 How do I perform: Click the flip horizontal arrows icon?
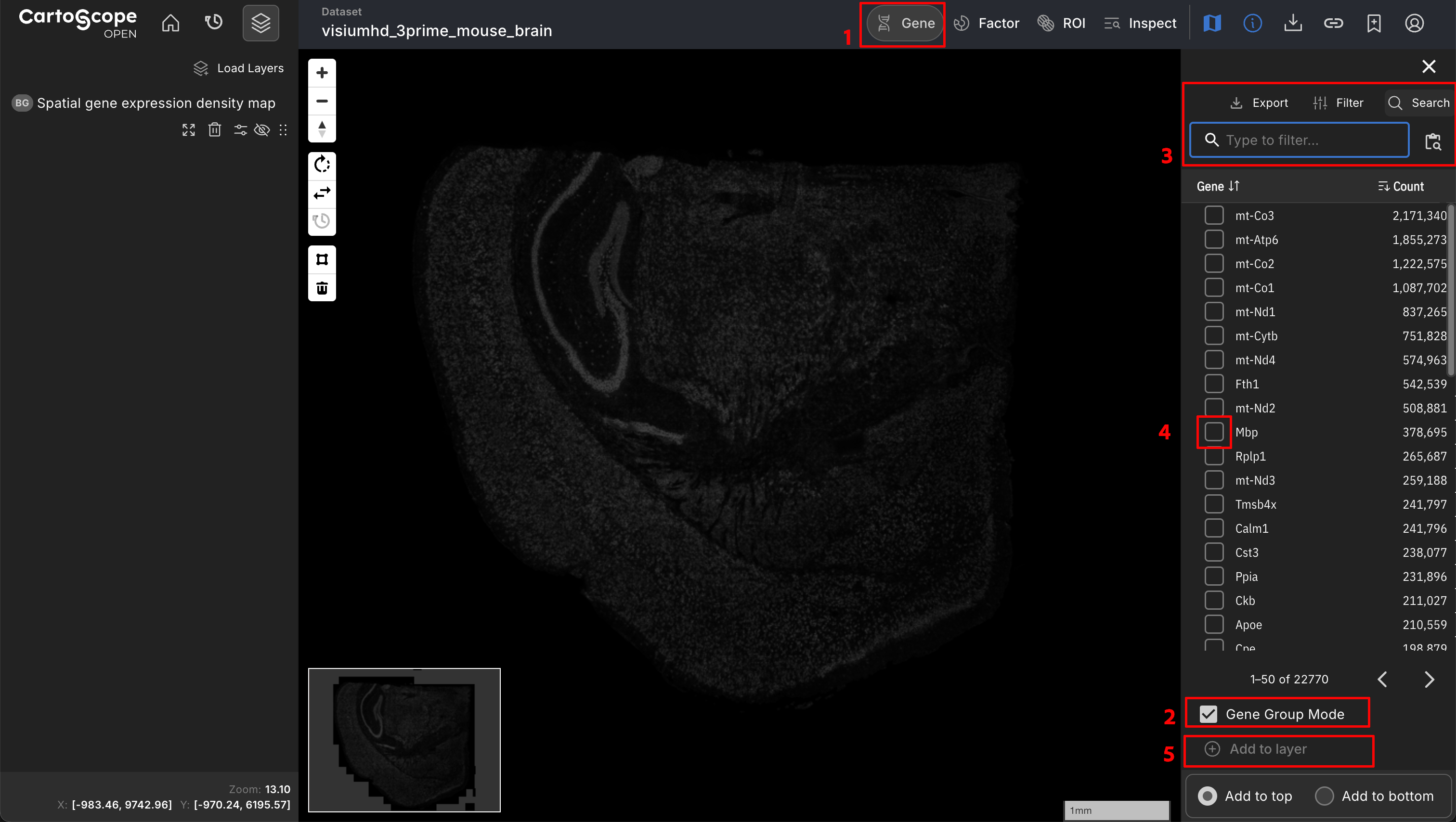tap(322, 193)
